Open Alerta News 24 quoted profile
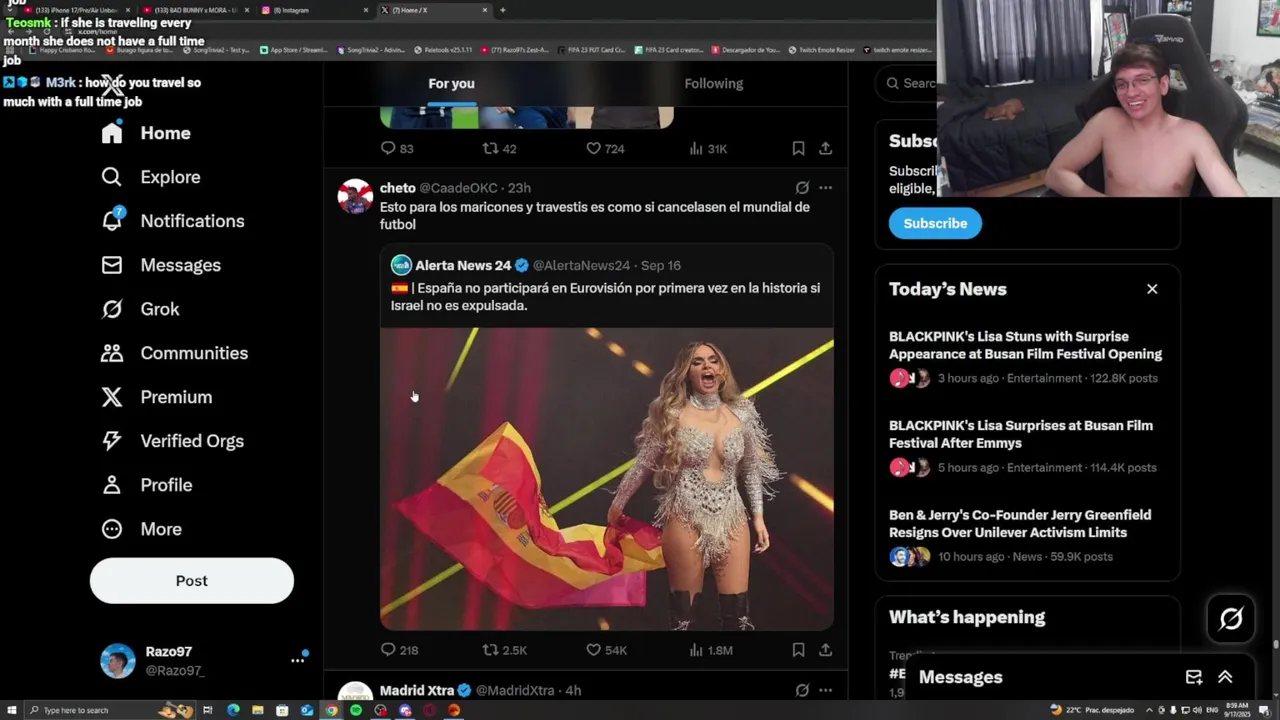Image resolution: width=1280 pixels, height=720 pixels. tap(463, 265)
